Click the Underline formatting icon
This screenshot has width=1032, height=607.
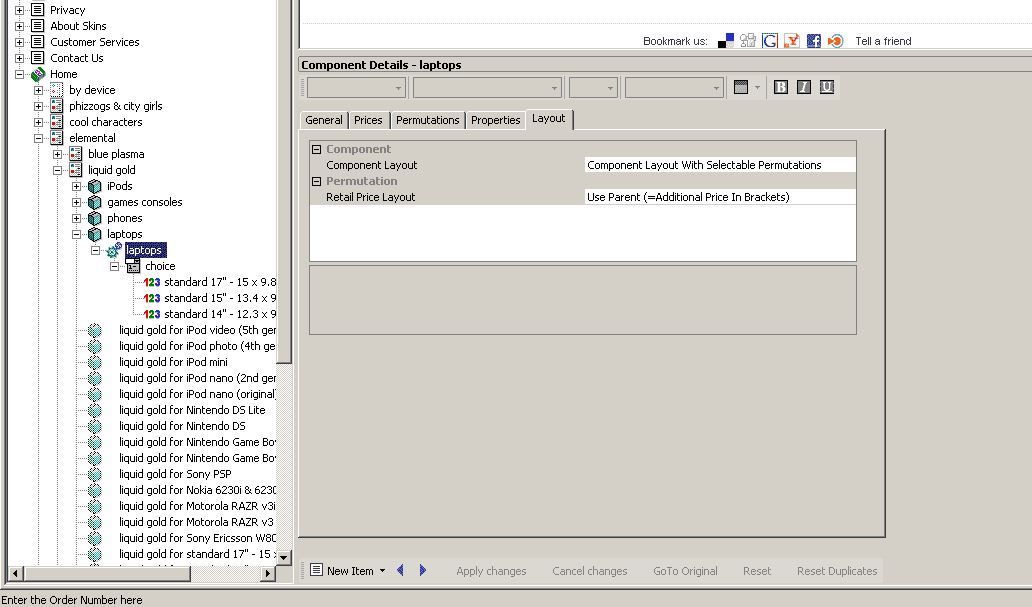[x=827, y=87]
